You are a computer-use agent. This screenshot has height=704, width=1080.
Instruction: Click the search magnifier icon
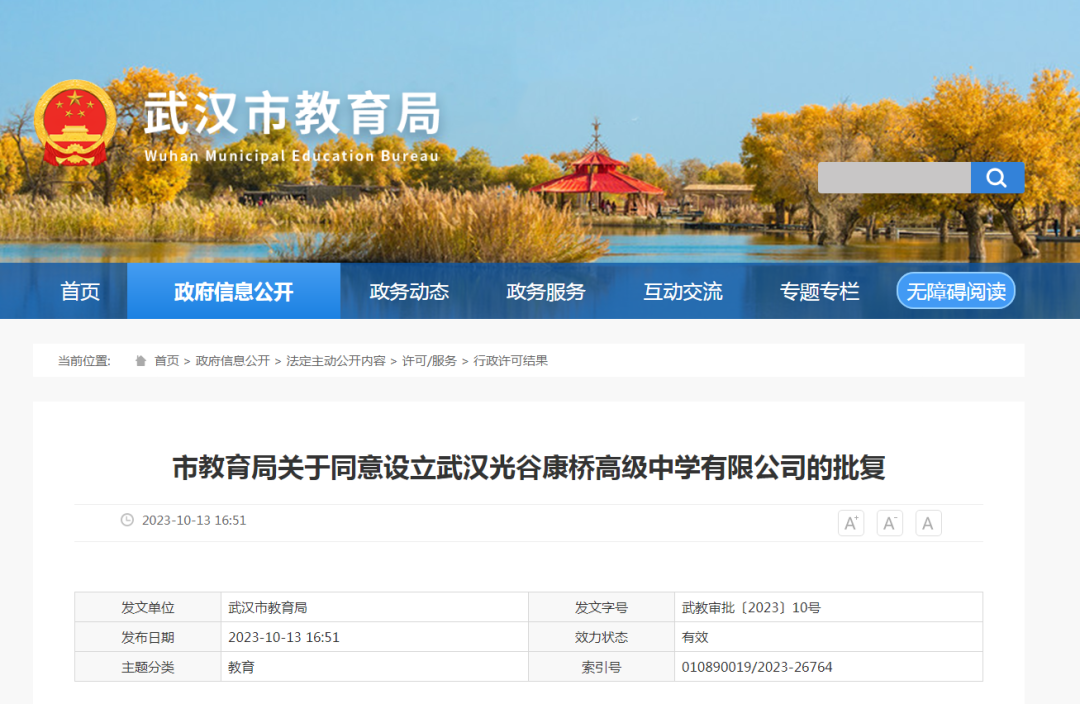(x=997, y=178)
